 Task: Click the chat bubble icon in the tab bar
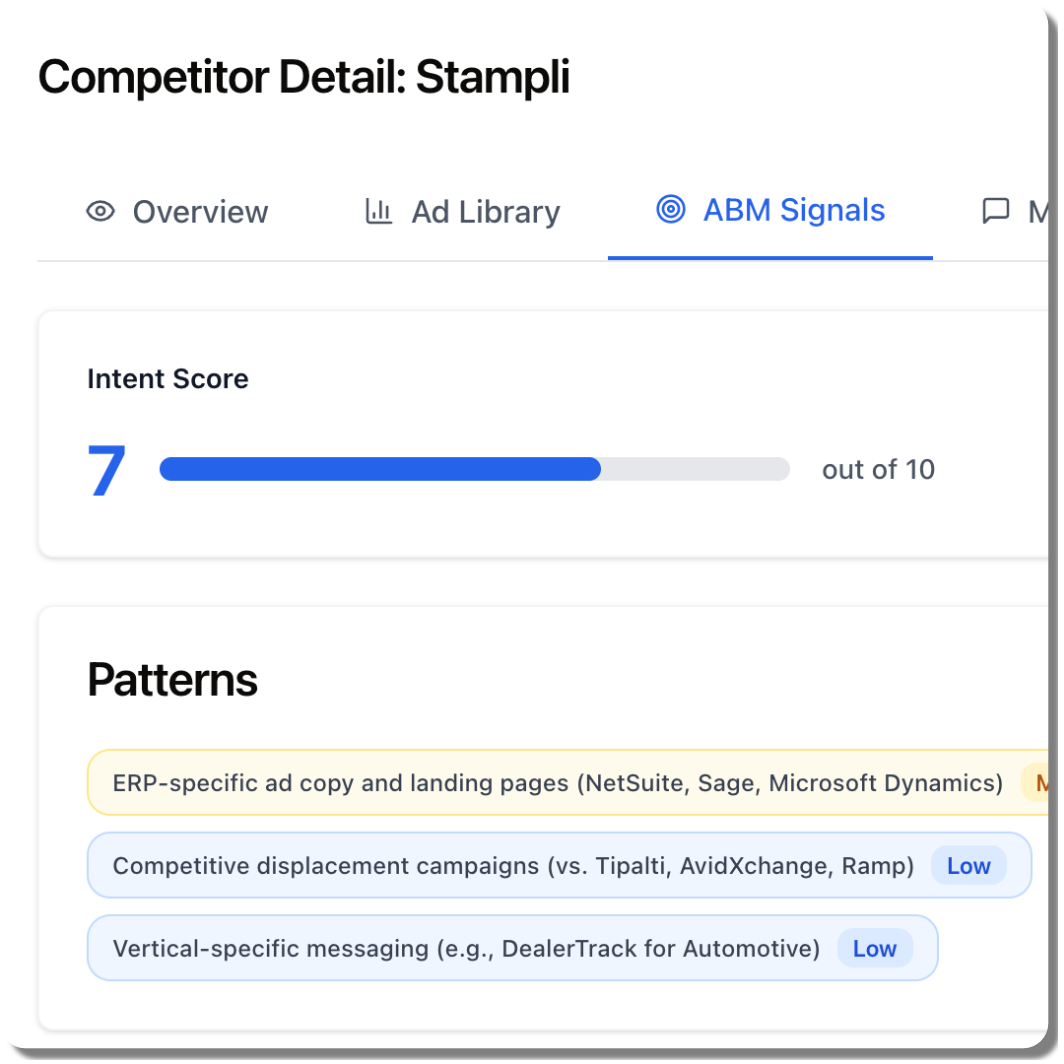point(996,212)
